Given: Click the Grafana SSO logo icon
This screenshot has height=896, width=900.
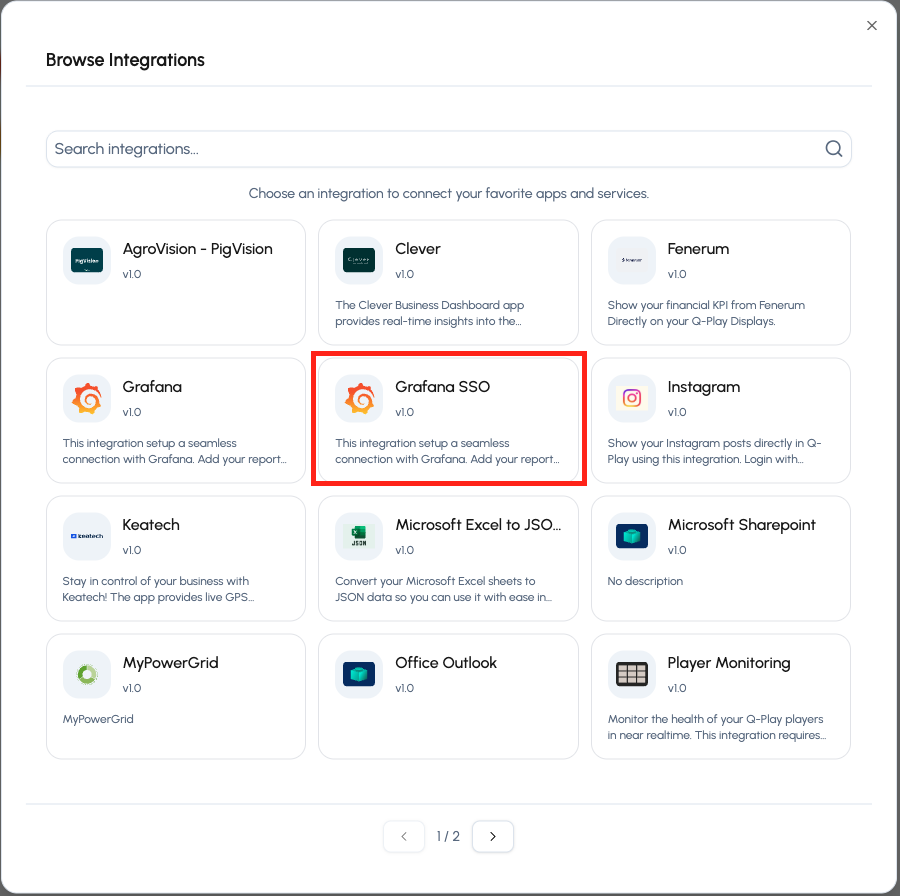Looking at the screenshot, I should tap(359, 398).
